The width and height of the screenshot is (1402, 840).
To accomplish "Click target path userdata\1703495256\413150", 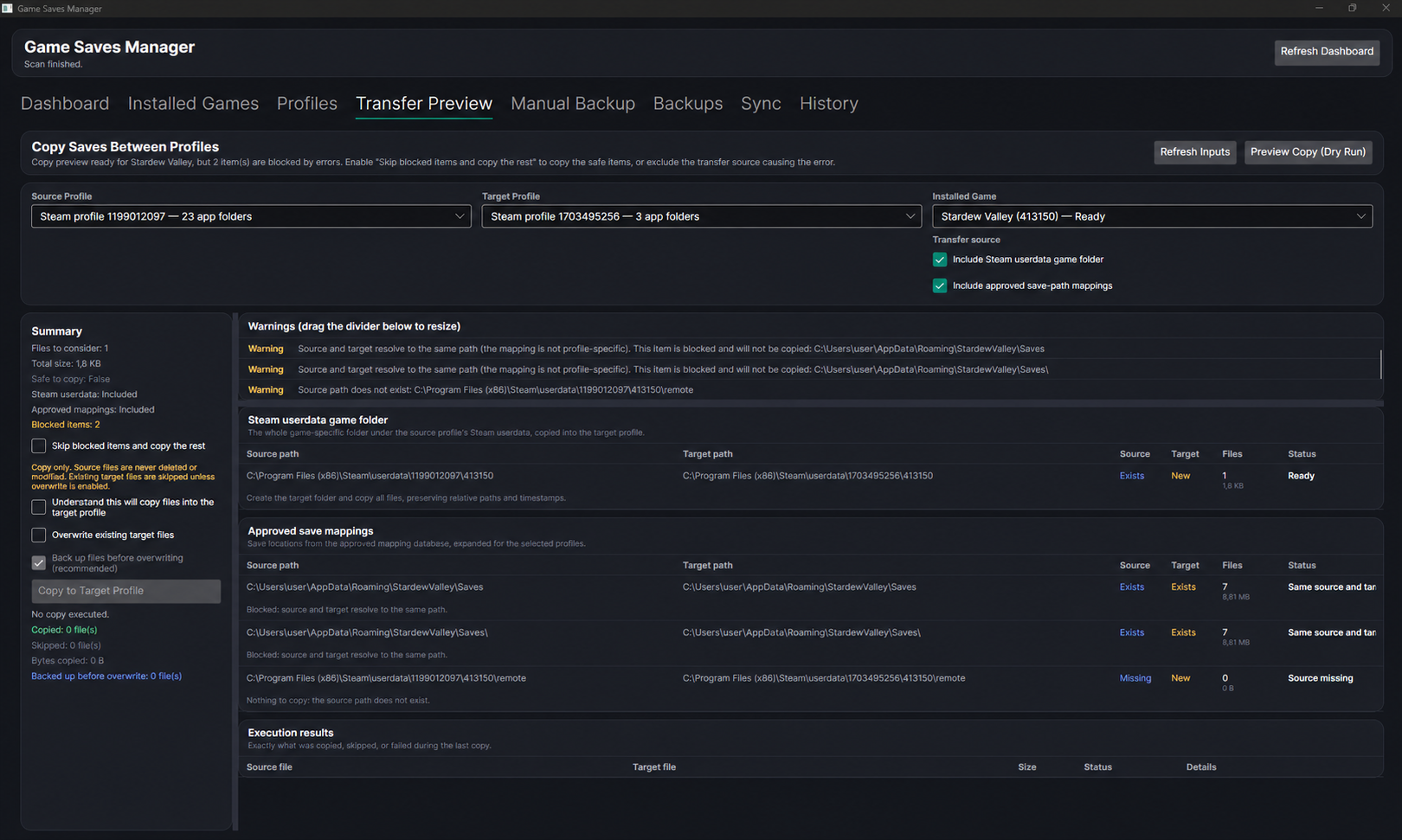I will point(807,476).
